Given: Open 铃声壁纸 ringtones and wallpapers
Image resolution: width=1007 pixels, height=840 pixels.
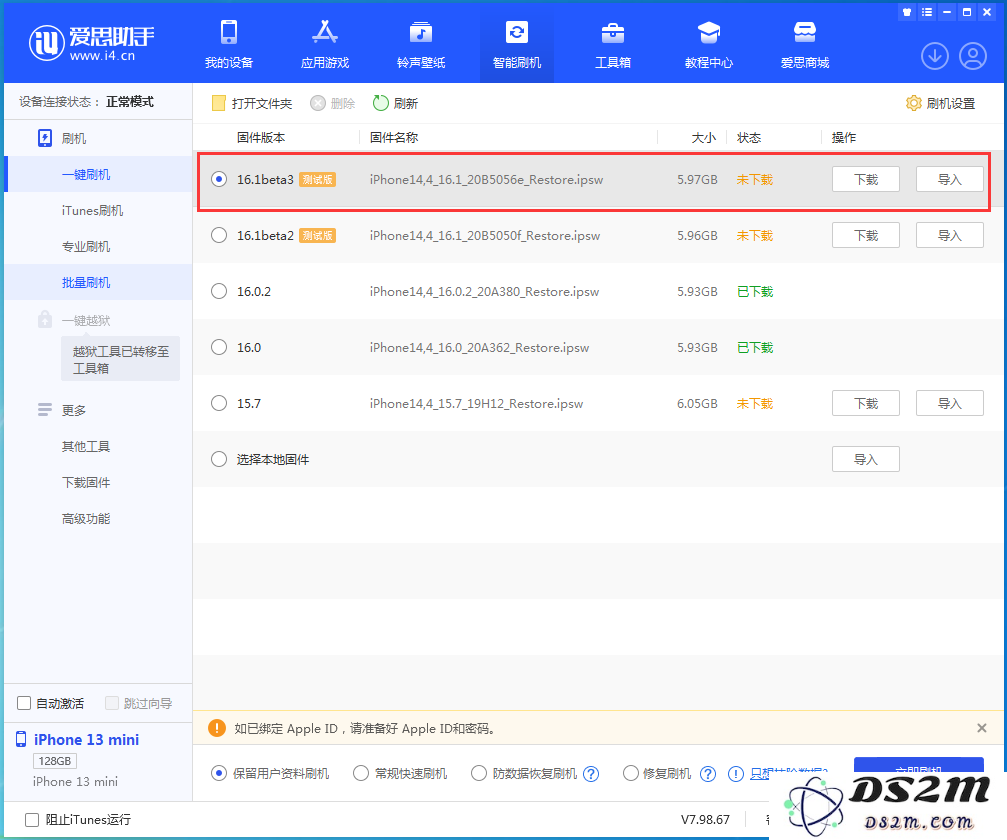Looking at the screenshot, I should [x=421, y=44].
